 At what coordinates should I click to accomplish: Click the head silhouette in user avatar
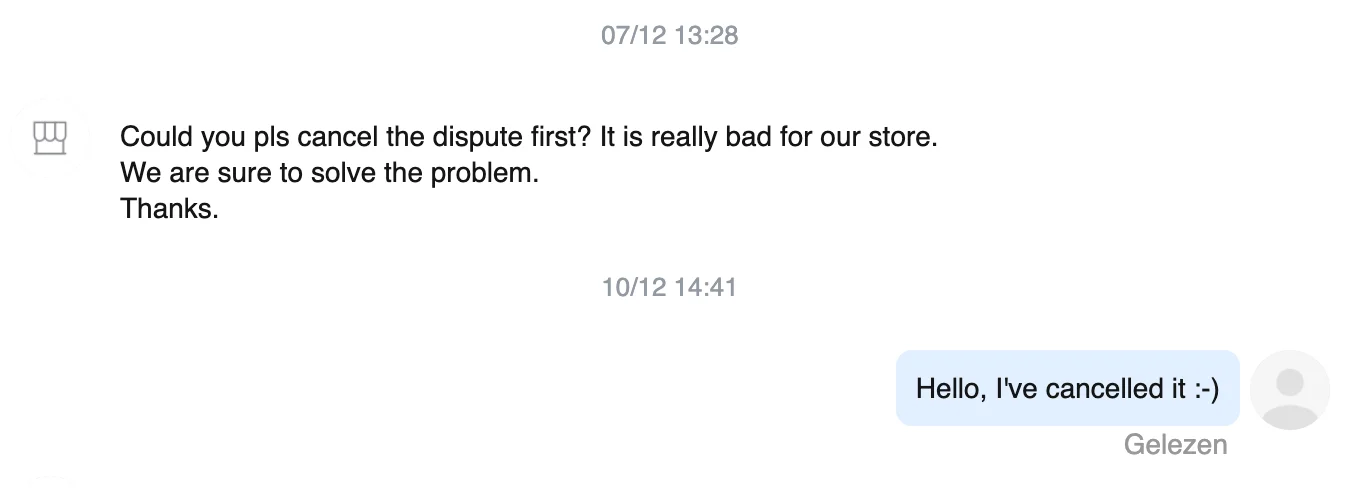(1290, 381)
